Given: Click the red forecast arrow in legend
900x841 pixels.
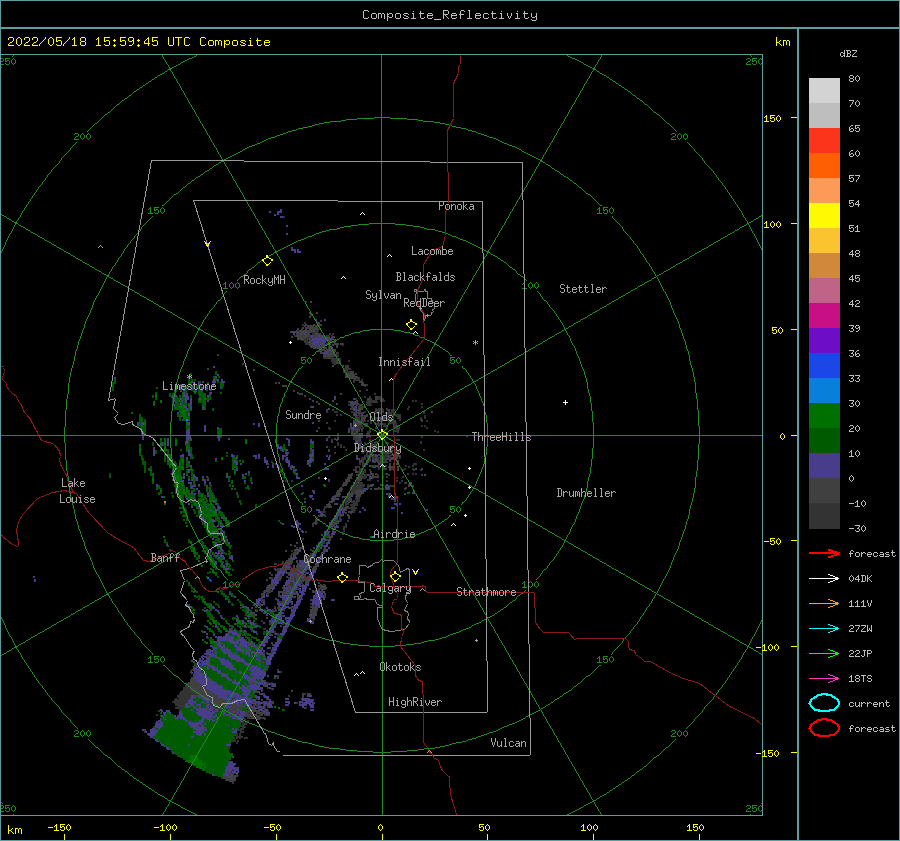Looking at the screenshot, I should coord(824,553).
